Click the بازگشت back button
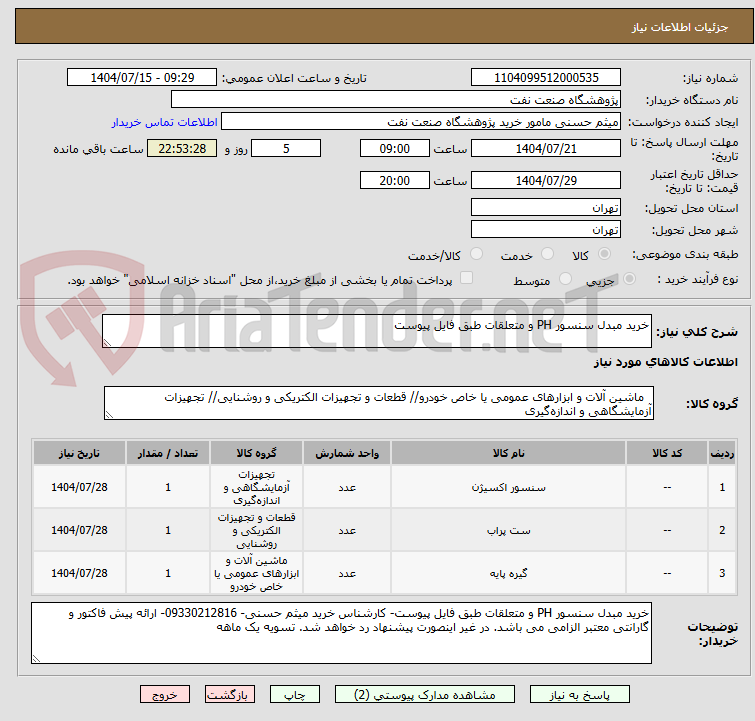The height and width of the screenshot is (721, 755). point(230,695)
